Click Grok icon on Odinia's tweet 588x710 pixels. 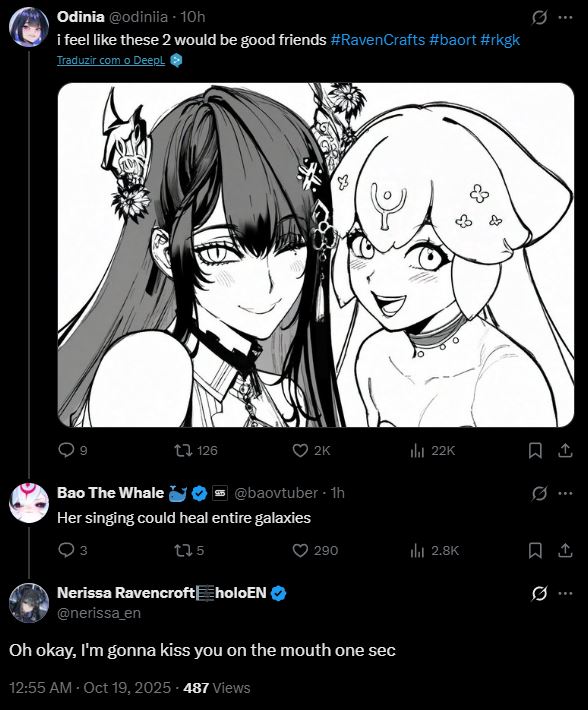(x=539, y=18)
